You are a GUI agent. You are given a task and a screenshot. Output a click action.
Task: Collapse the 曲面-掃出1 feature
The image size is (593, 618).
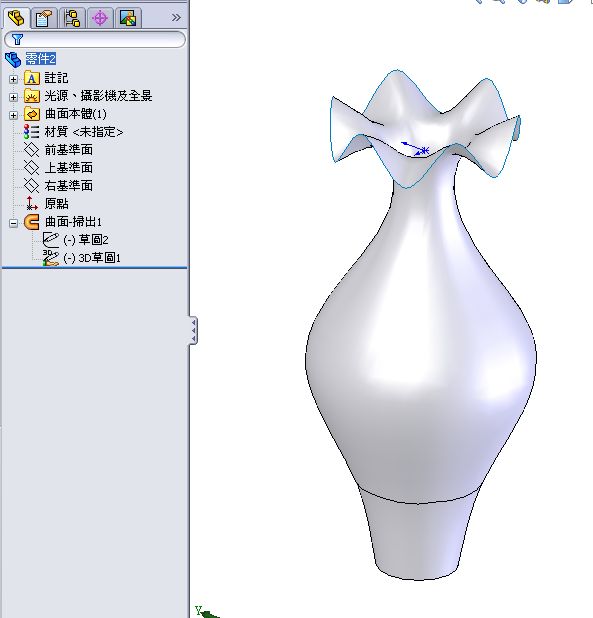pos(13,223)
